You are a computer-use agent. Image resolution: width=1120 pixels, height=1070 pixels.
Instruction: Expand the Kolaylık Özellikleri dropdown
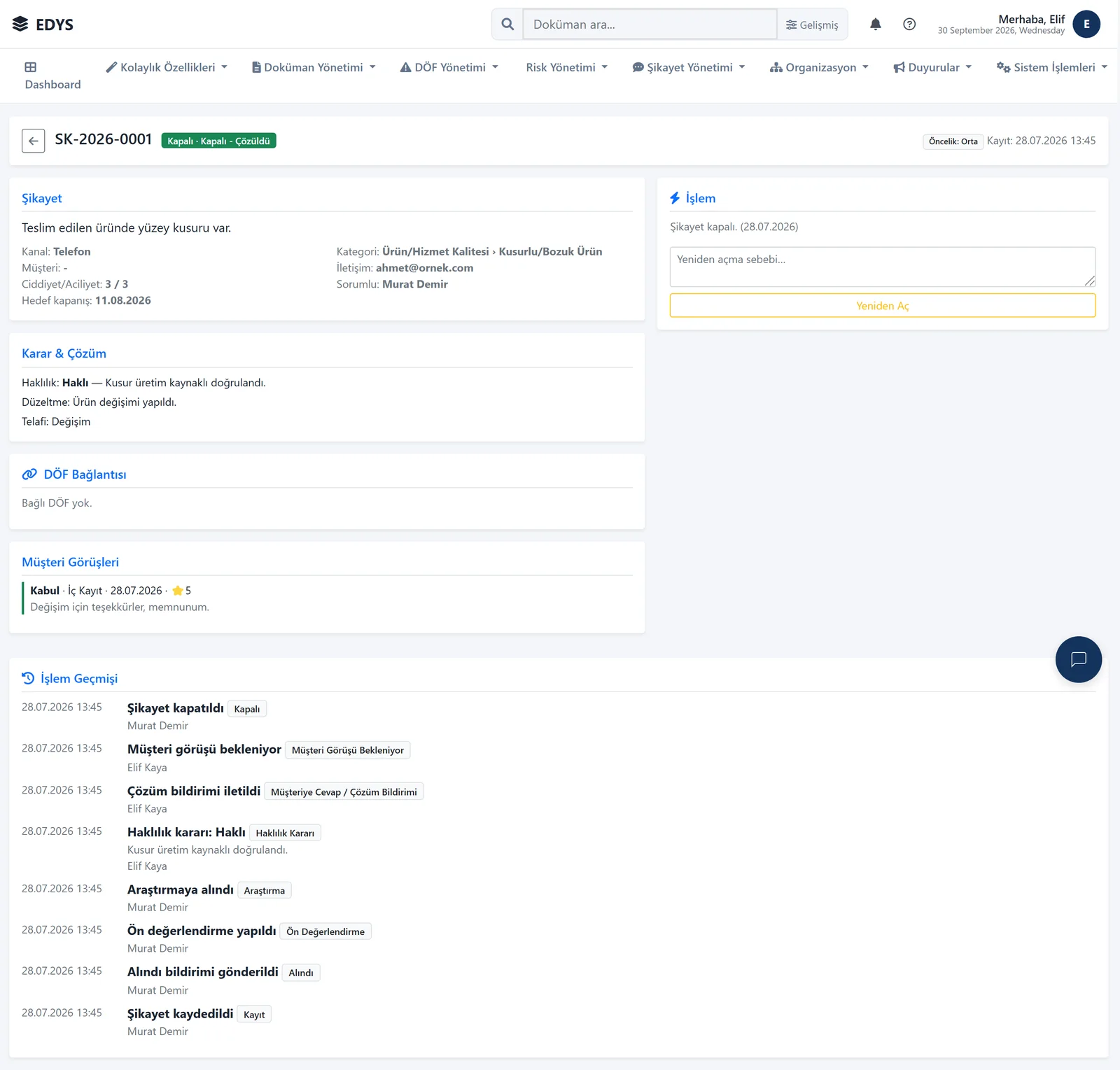[x=167, y=67]
